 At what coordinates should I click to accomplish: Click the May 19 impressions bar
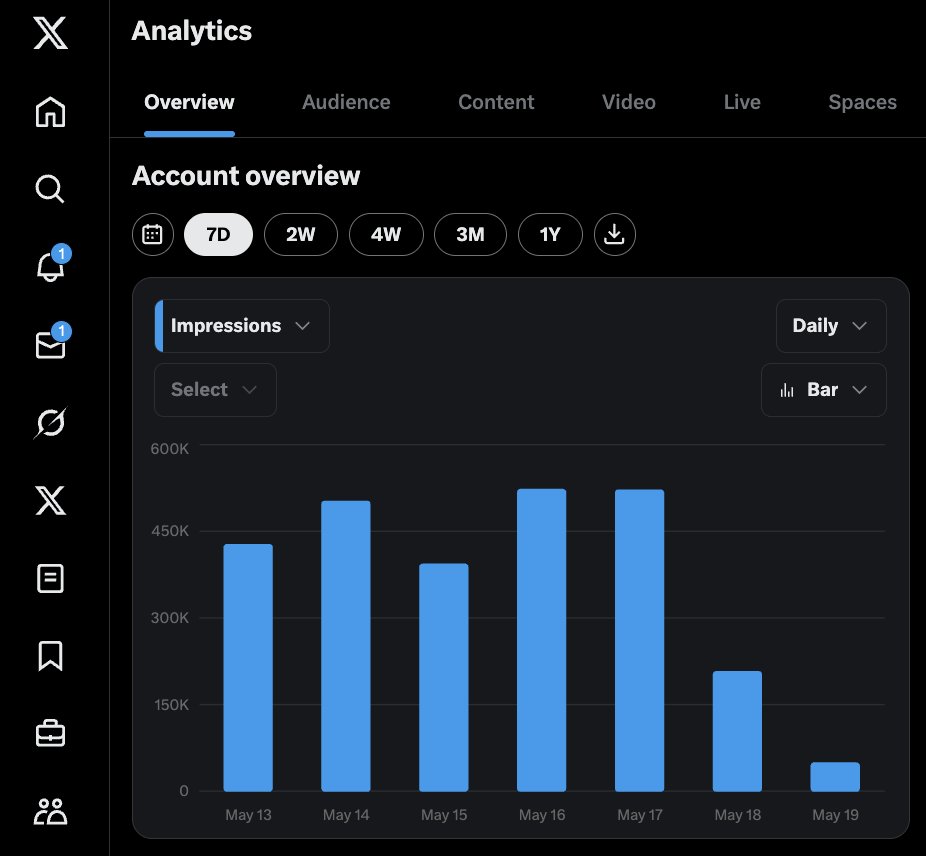pos(835,777)
